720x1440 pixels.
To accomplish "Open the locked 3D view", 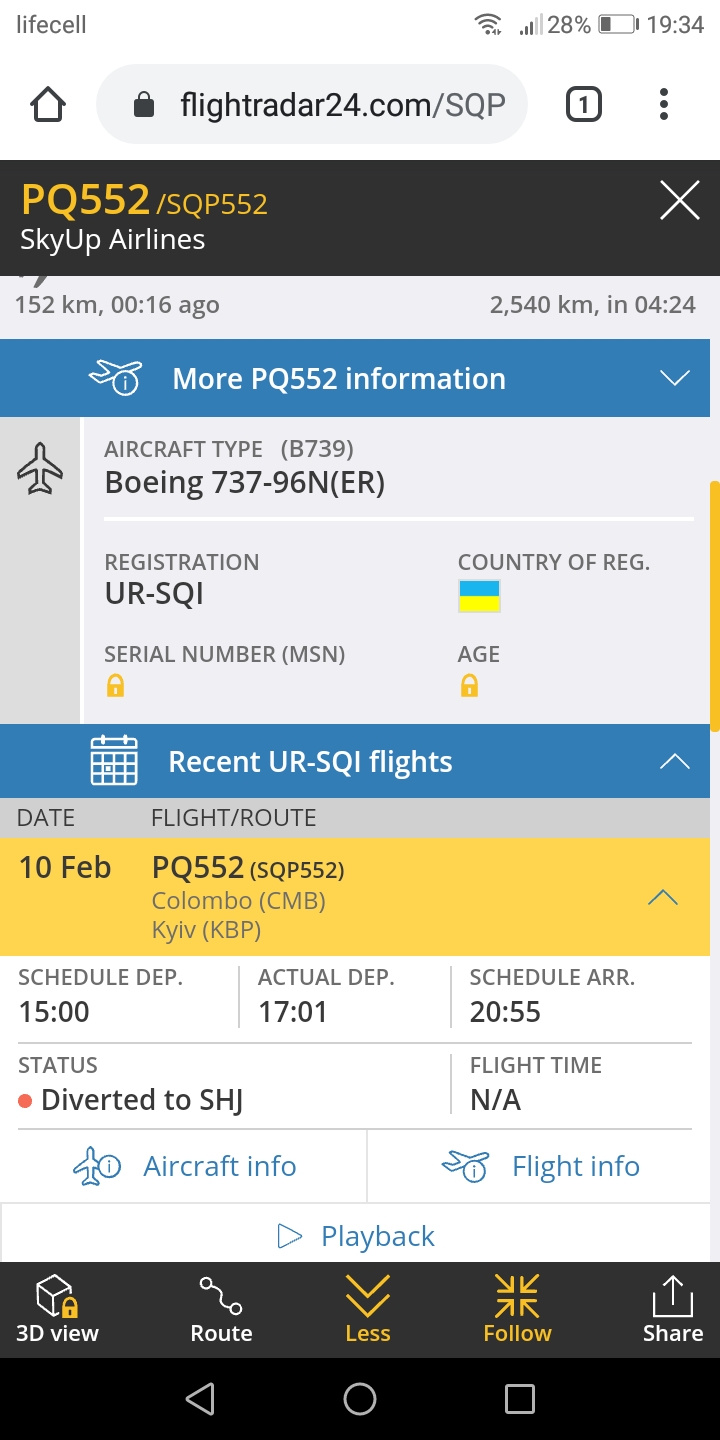I will pyautogui.click(x=57, y=1310).
